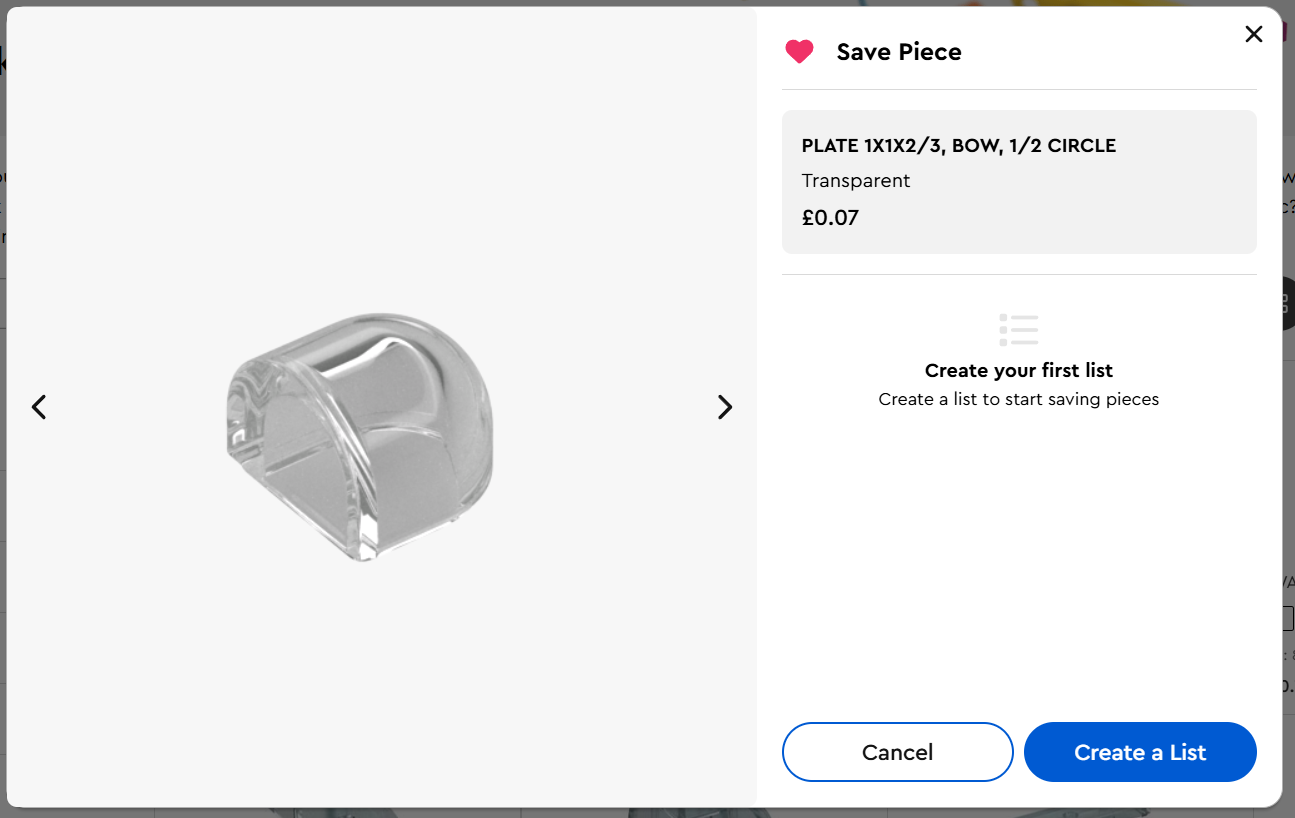This screenshot has width=1295, height=818.
Task: Cancel saving the piece
Action: 897,752
